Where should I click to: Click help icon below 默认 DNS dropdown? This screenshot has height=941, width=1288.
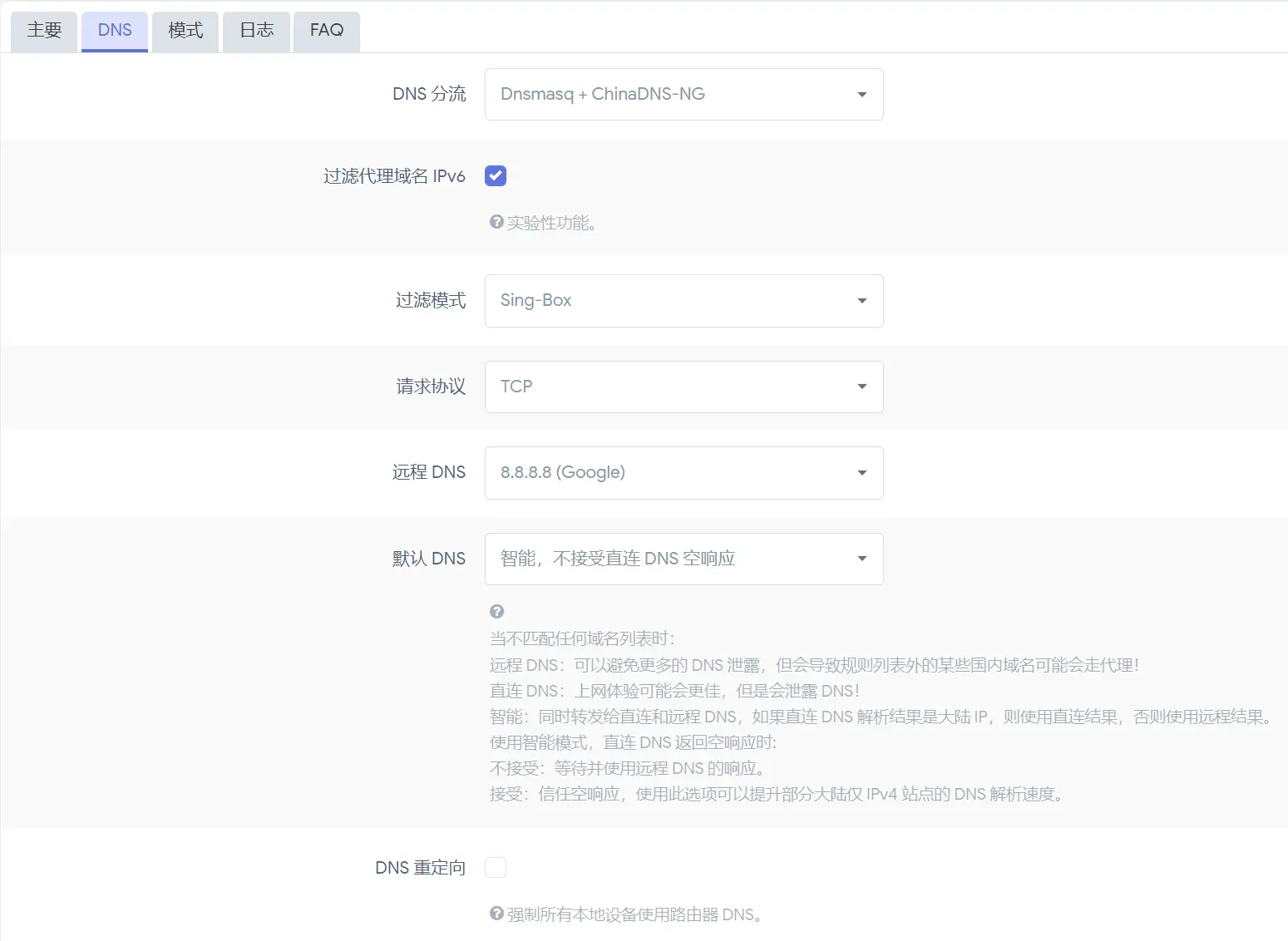coord(496,611)
